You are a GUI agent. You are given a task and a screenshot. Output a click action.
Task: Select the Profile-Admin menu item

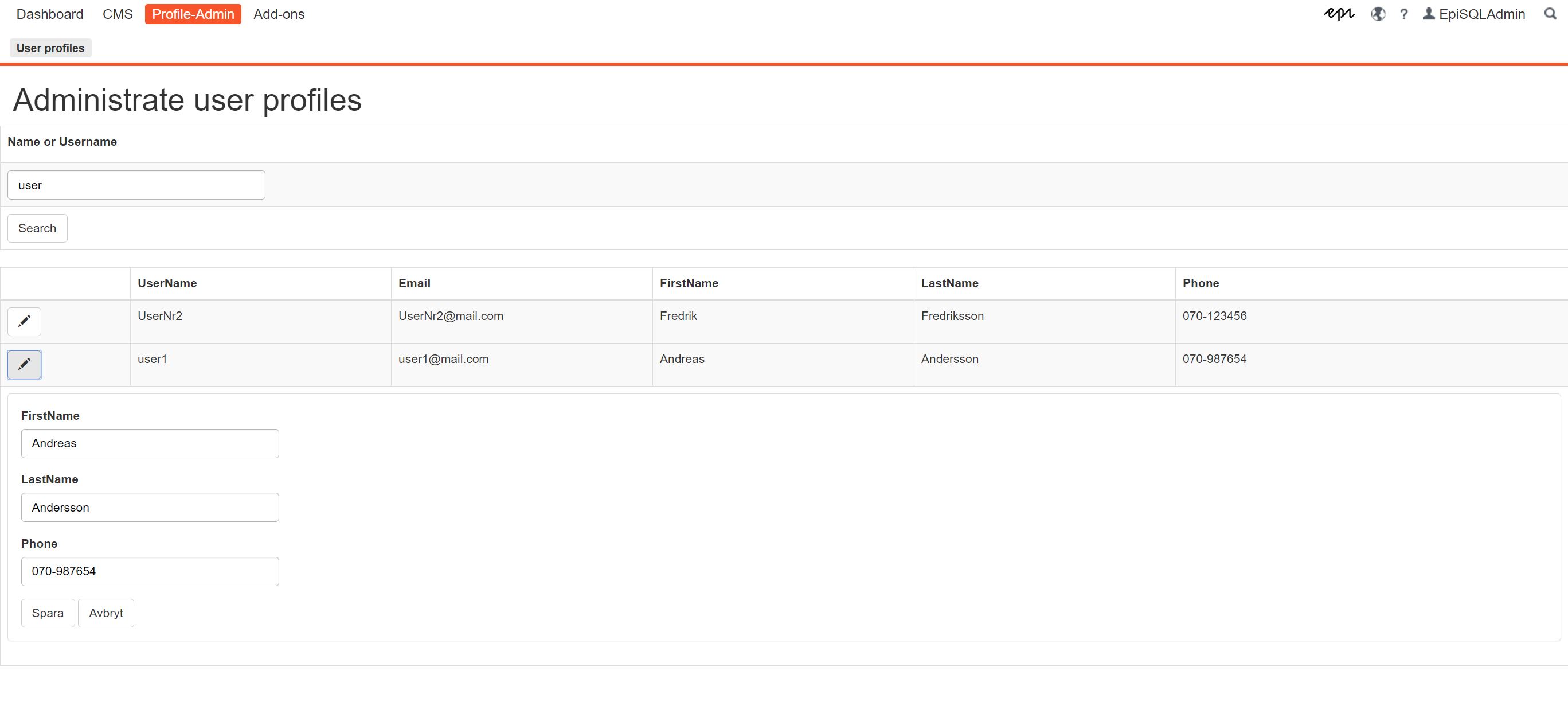(193, 14)
